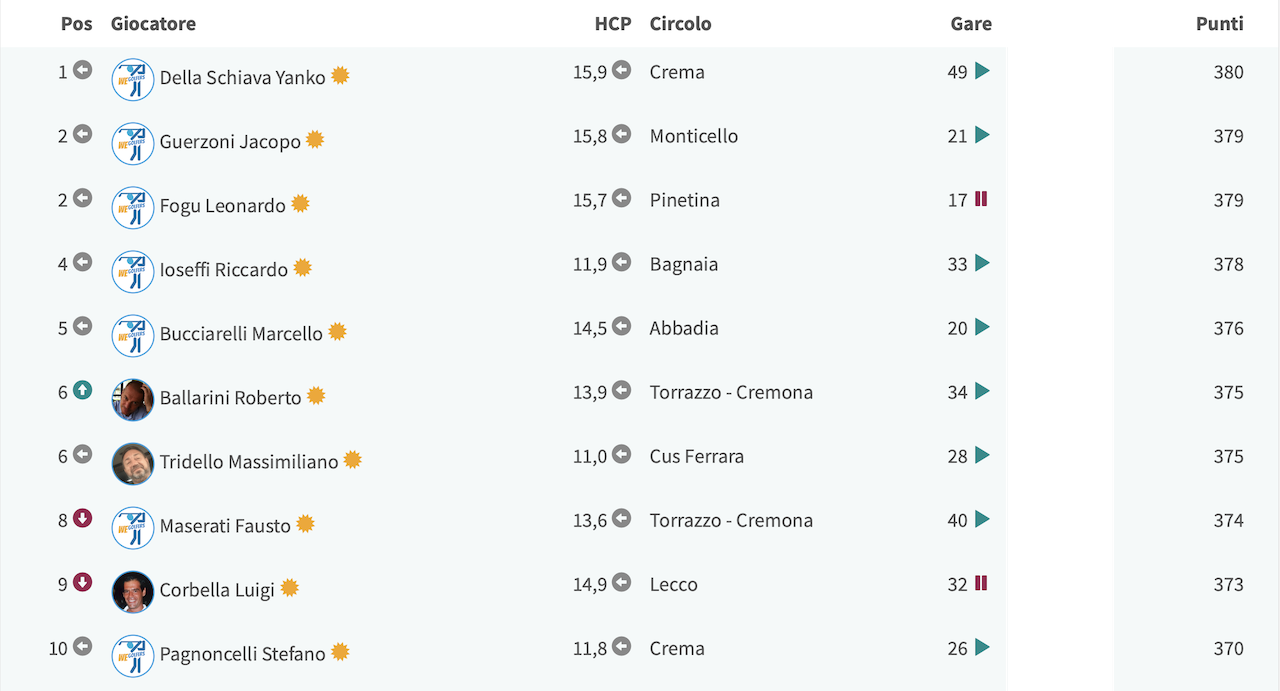
Task: Click the pause icon beside Corbella Luigi's 32 gare
Action: point(981,583)
